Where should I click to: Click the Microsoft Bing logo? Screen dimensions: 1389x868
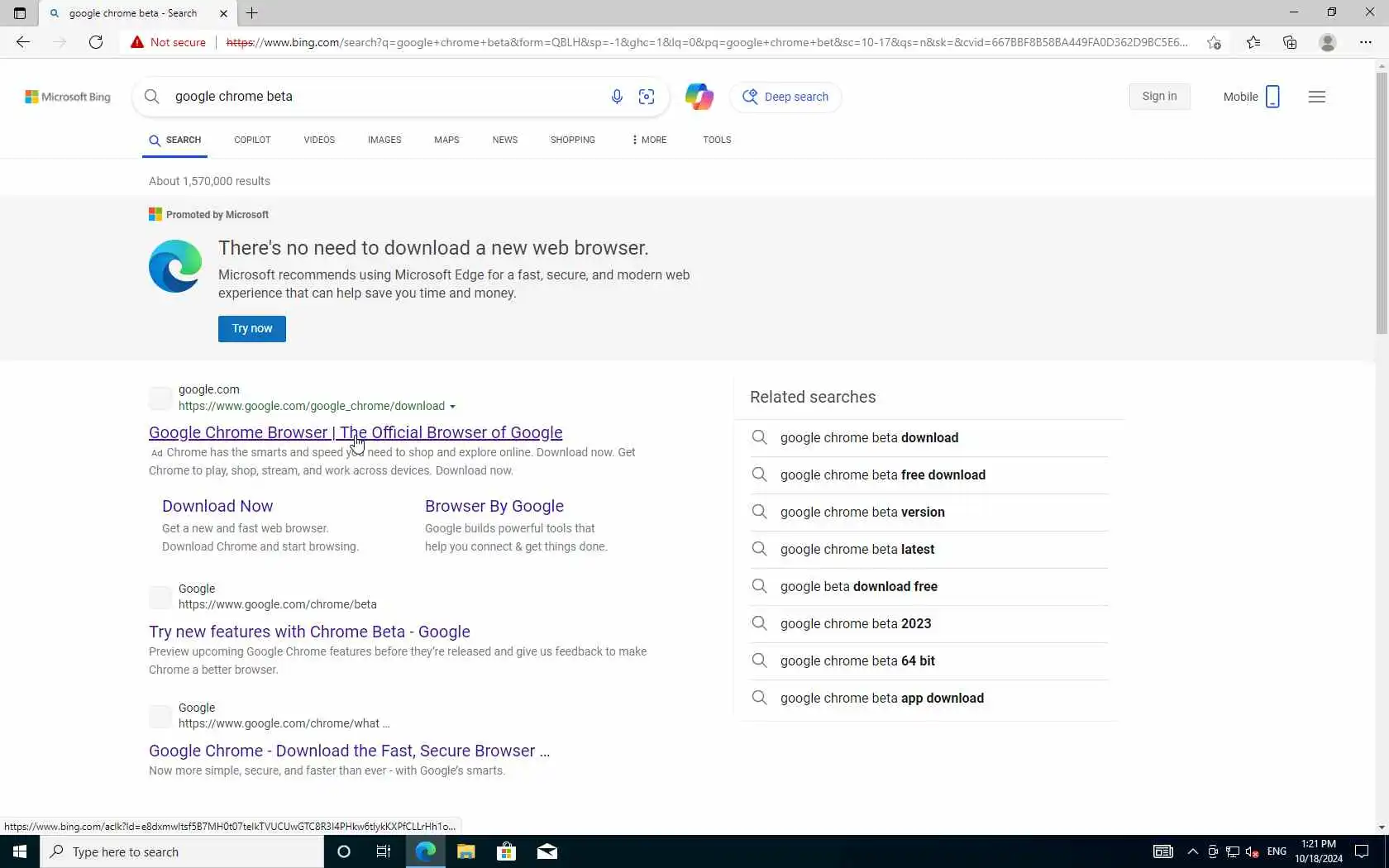click(x=68, y=97)
